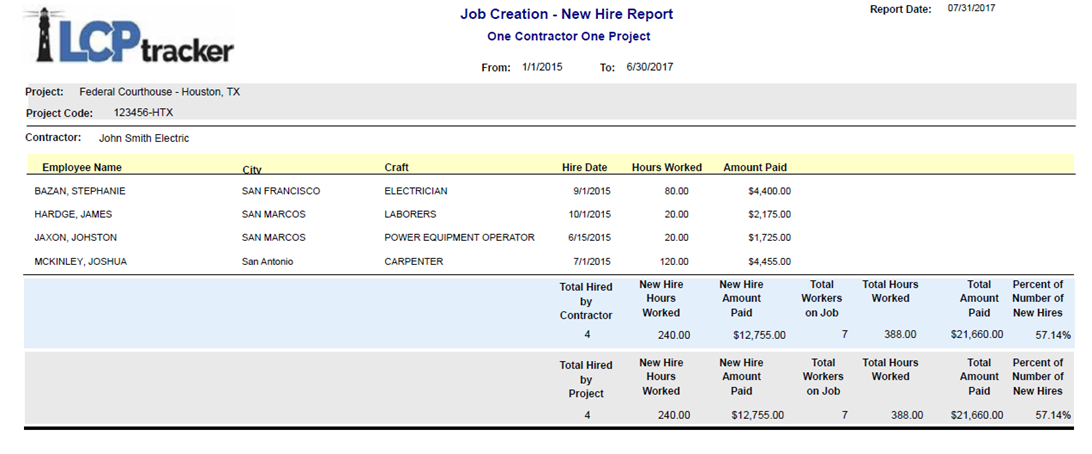Viewport: 1092px width, 454px height.
Task: Click contractor Total Workers on Job value 7
Action: coord(844,334)
